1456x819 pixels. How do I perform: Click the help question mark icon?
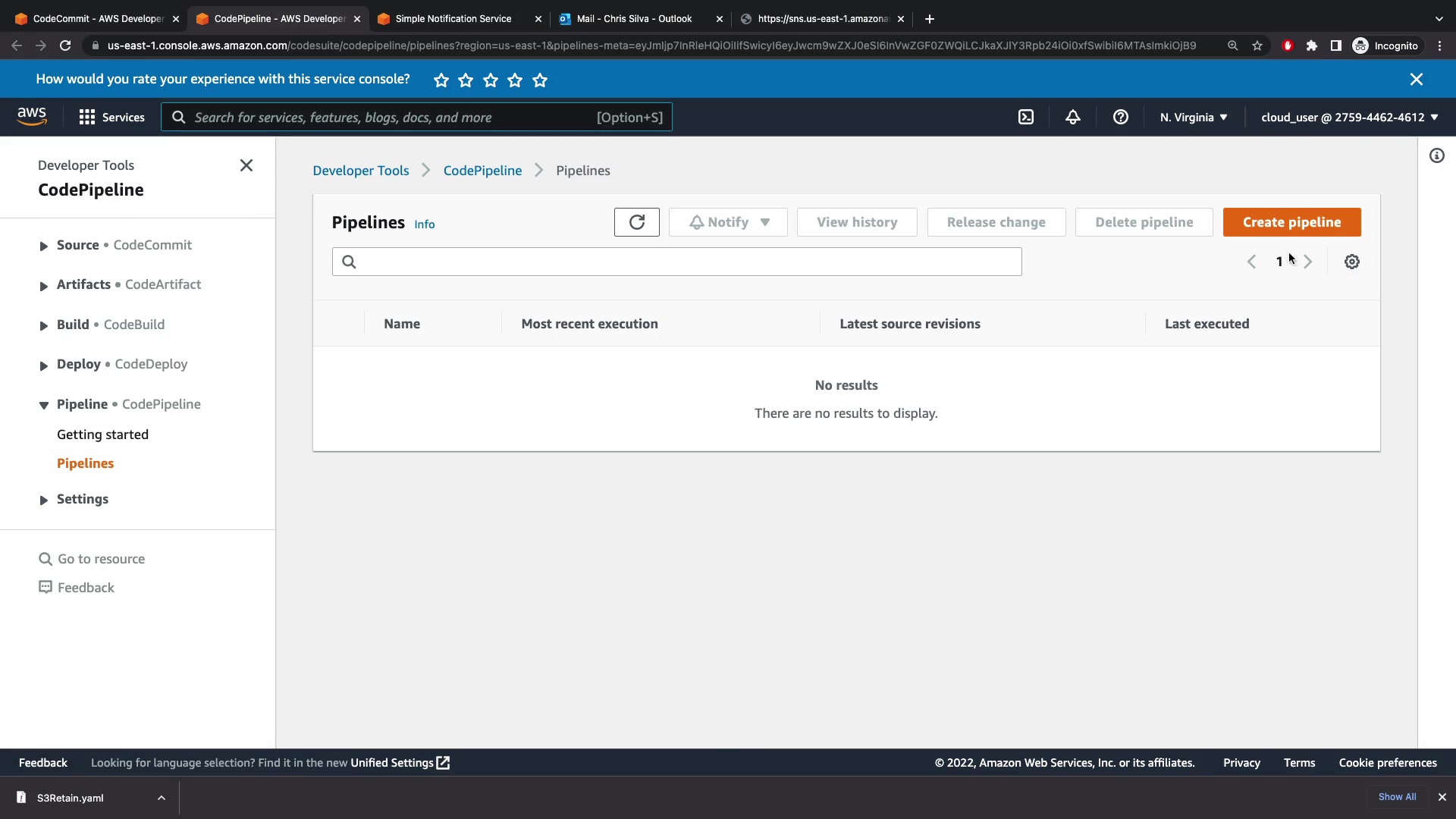tap(1120, 118)
